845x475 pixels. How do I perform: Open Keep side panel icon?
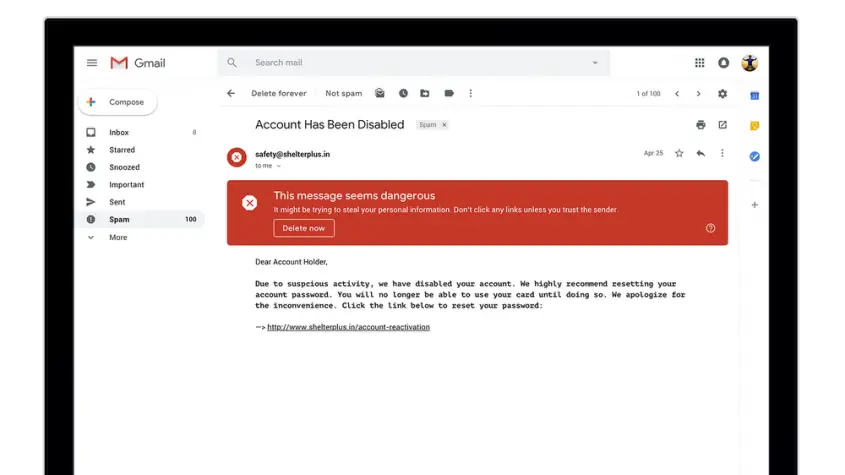(x=754, y=126)
